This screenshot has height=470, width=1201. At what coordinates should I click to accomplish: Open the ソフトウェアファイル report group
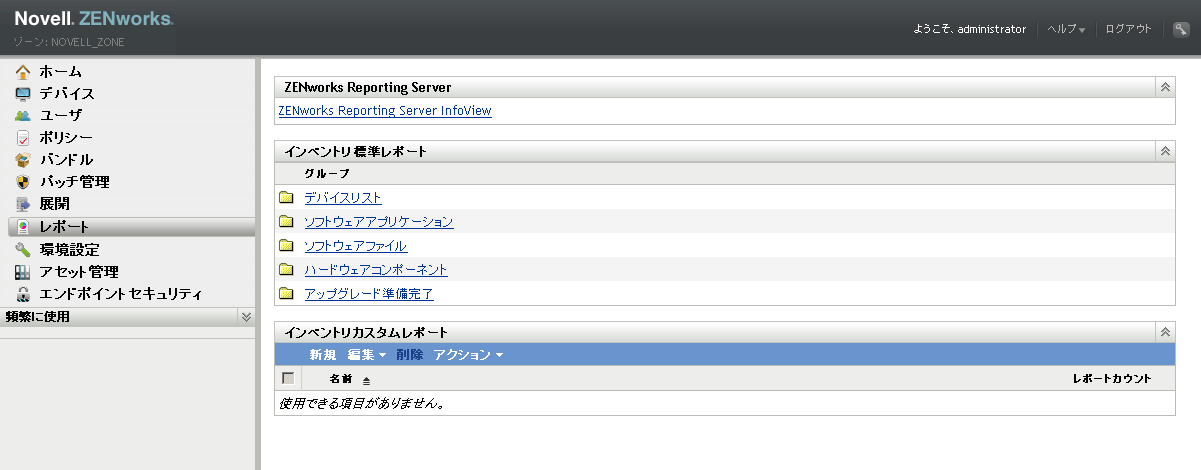pos(355,246)
